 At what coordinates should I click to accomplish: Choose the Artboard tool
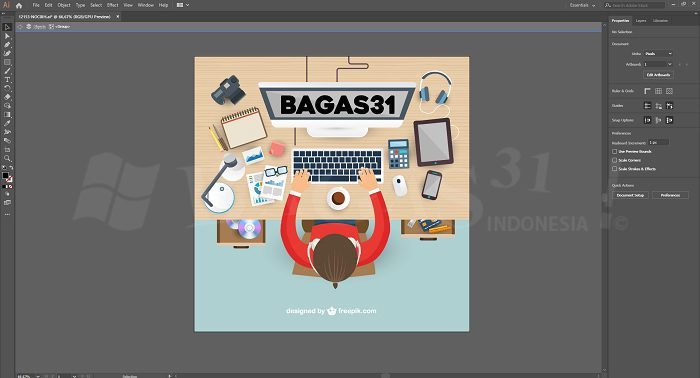tap(7, 150)
